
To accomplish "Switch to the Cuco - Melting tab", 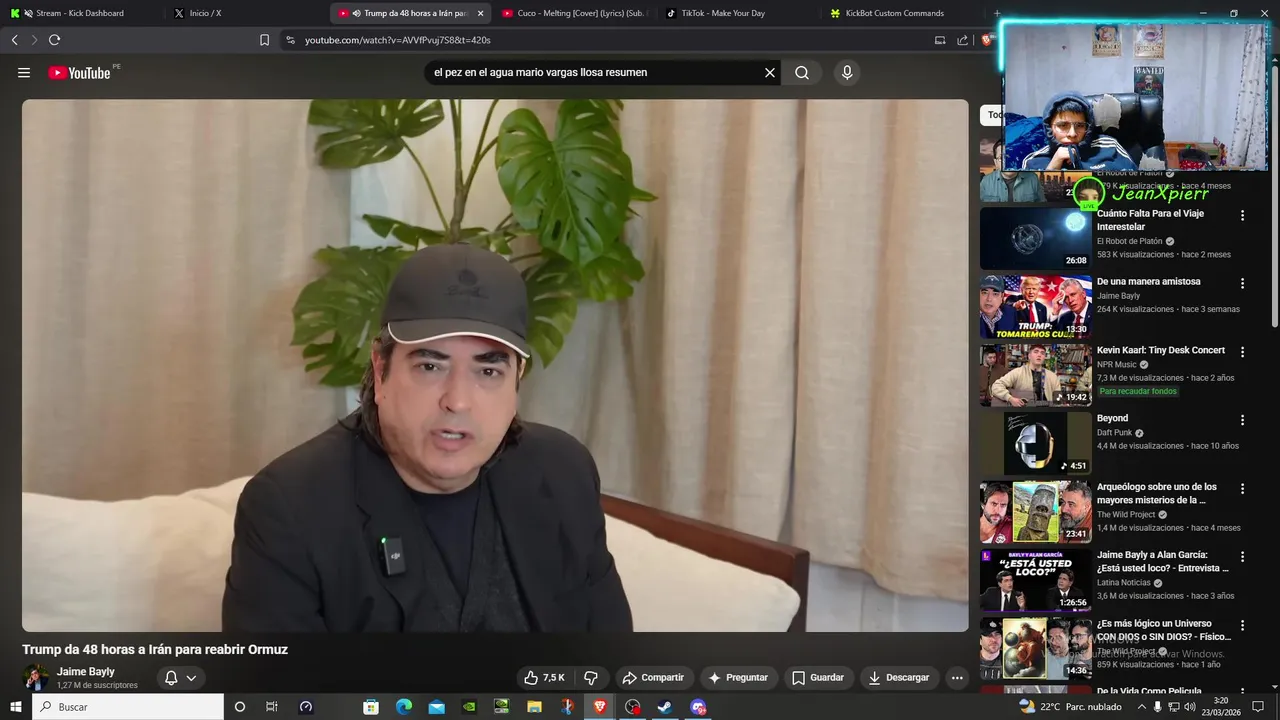I will (x=574, y=13).
